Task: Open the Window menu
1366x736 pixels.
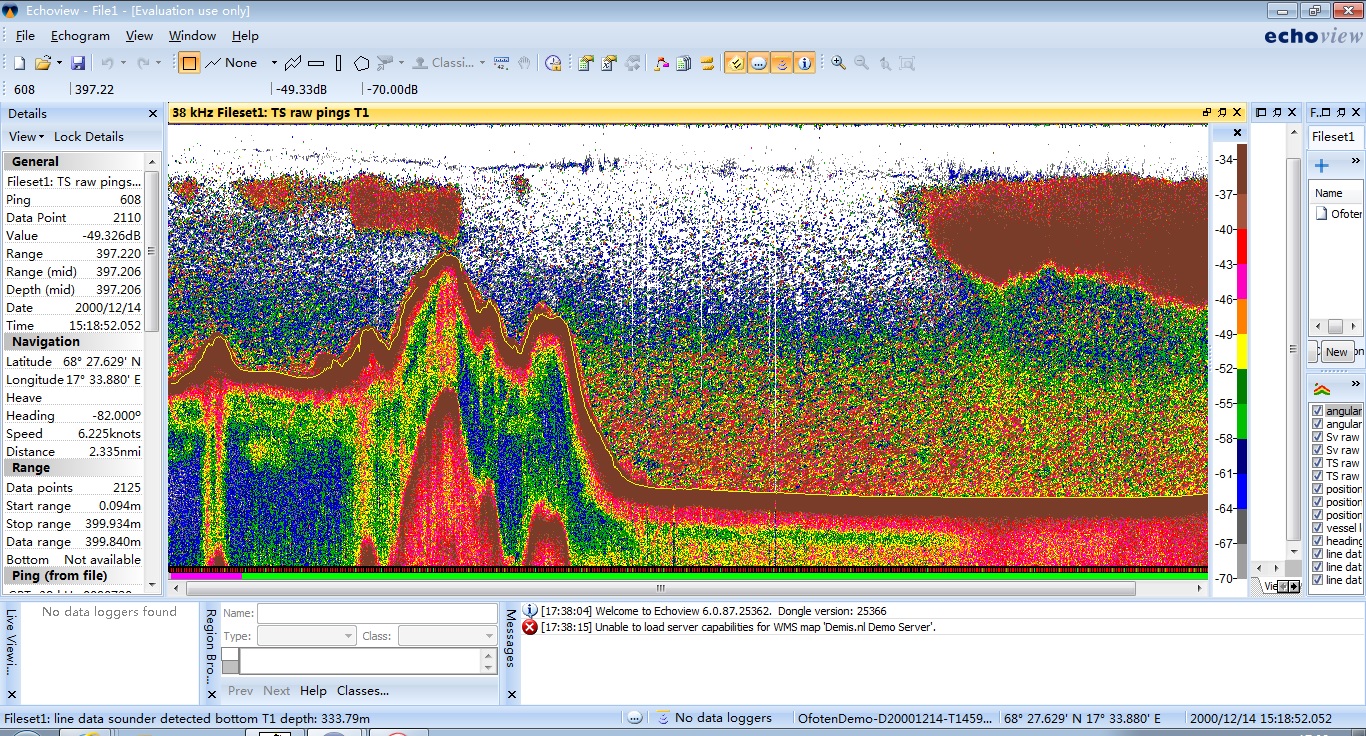Action: [x=192, y=36]
